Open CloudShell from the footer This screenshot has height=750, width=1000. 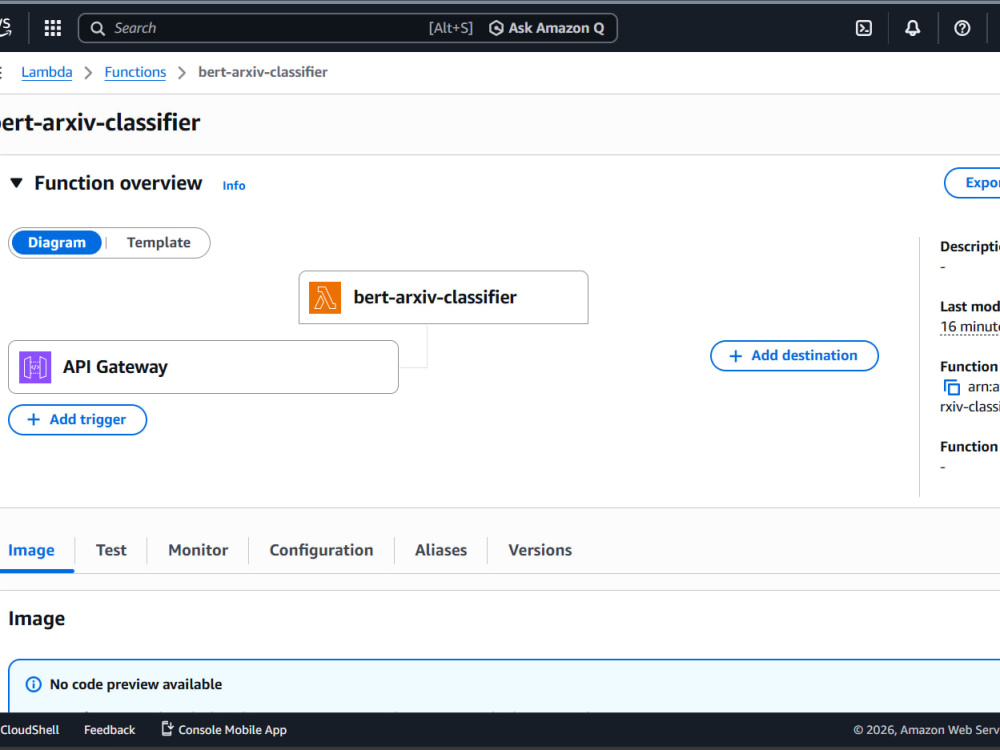tap(29, 730)
